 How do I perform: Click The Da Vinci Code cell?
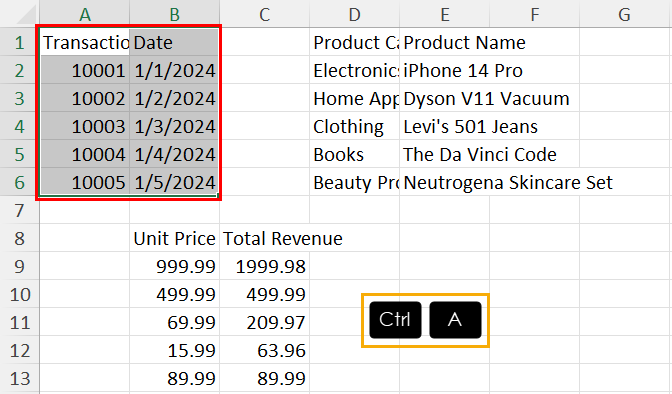point(444,154)
